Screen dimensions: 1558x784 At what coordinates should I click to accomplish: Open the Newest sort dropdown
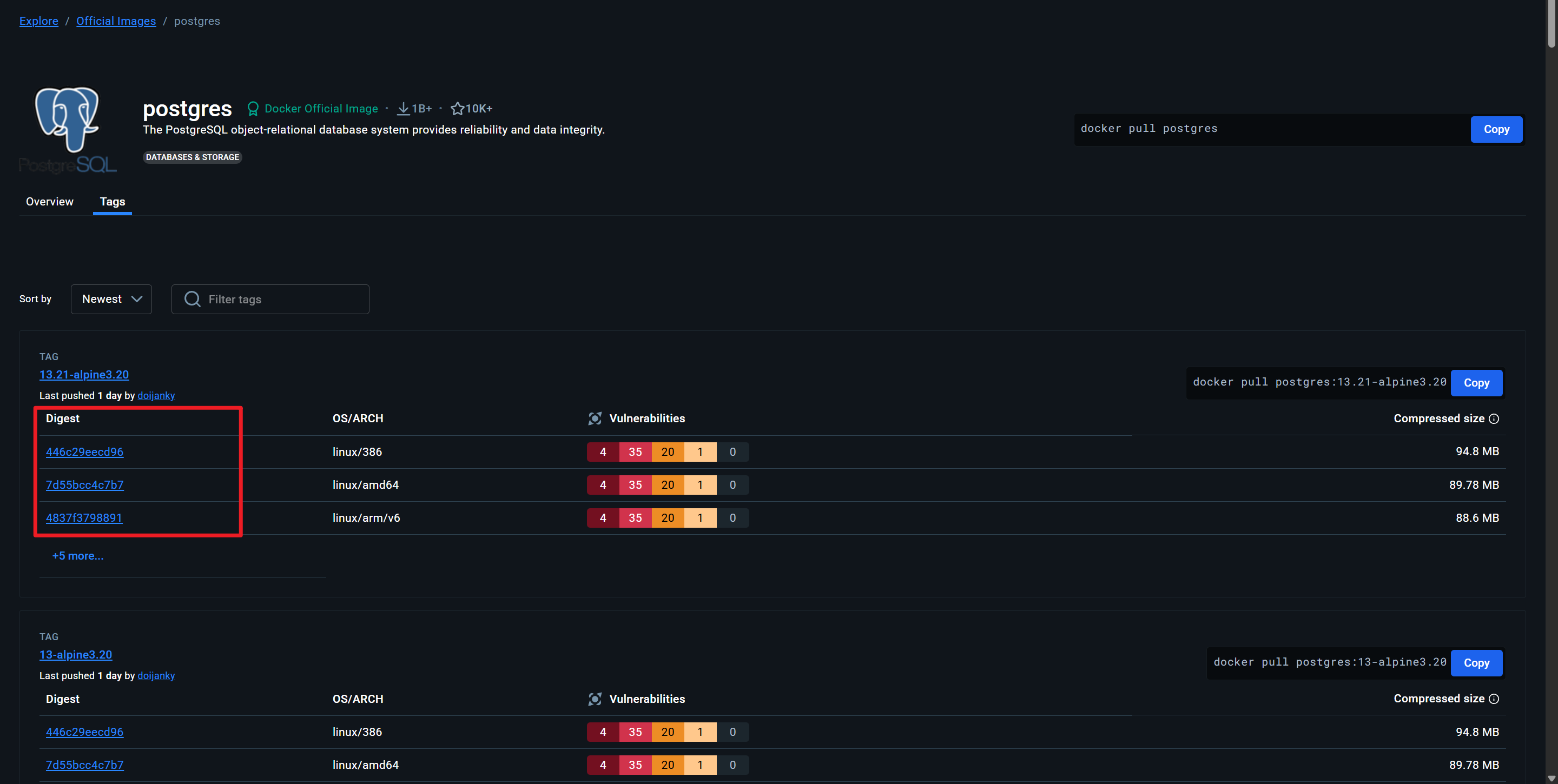click(x=111, y=299)
